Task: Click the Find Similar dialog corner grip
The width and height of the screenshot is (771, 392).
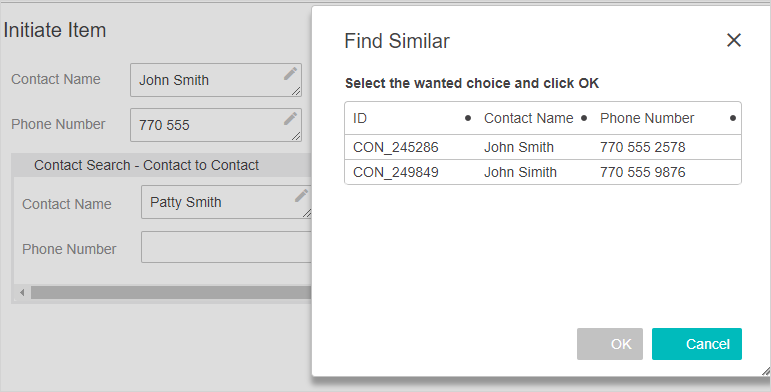Action: point(766,371)
